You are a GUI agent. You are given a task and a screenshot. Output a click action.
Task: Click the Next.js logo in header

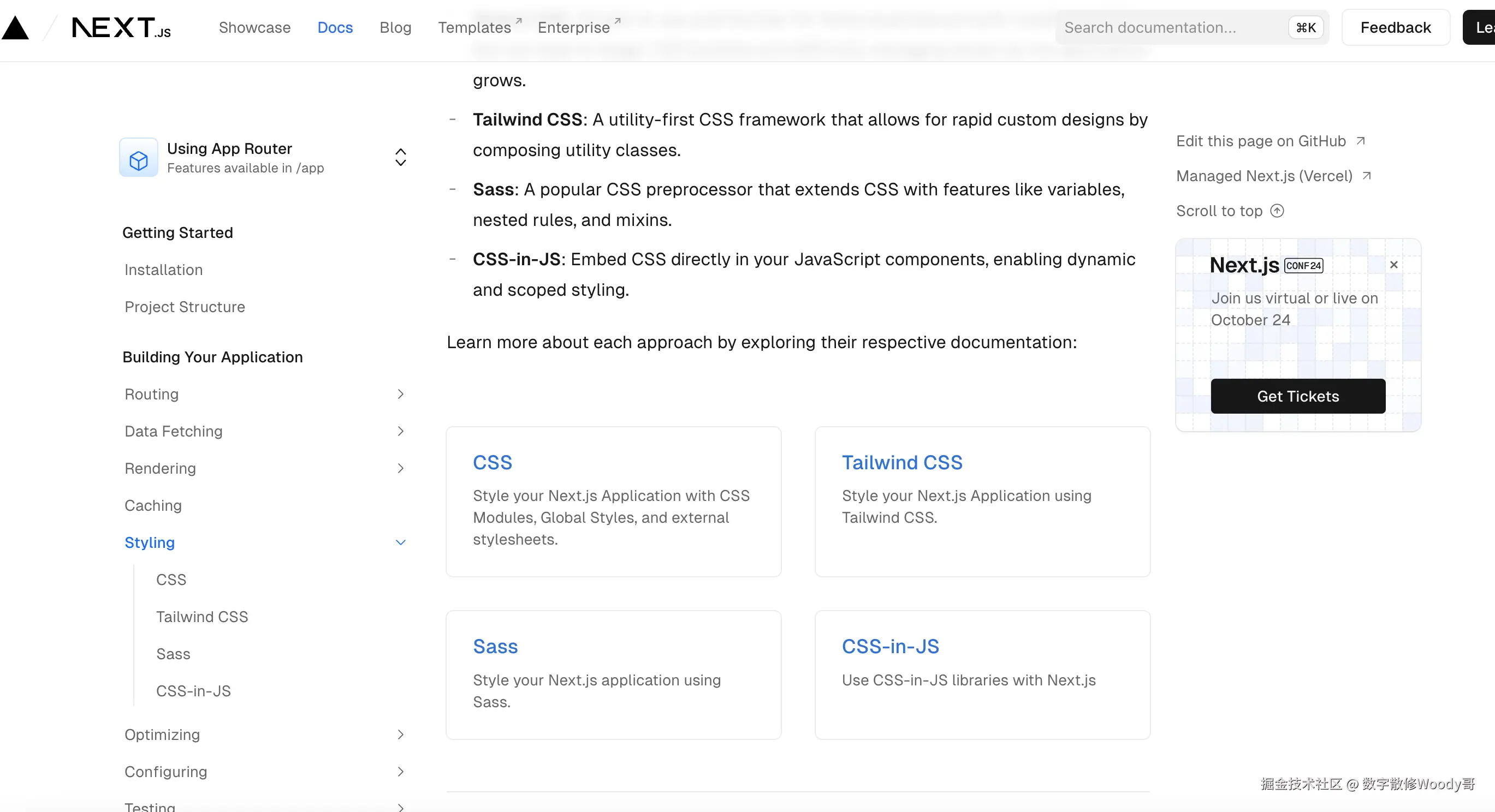(x=121, y=28)
